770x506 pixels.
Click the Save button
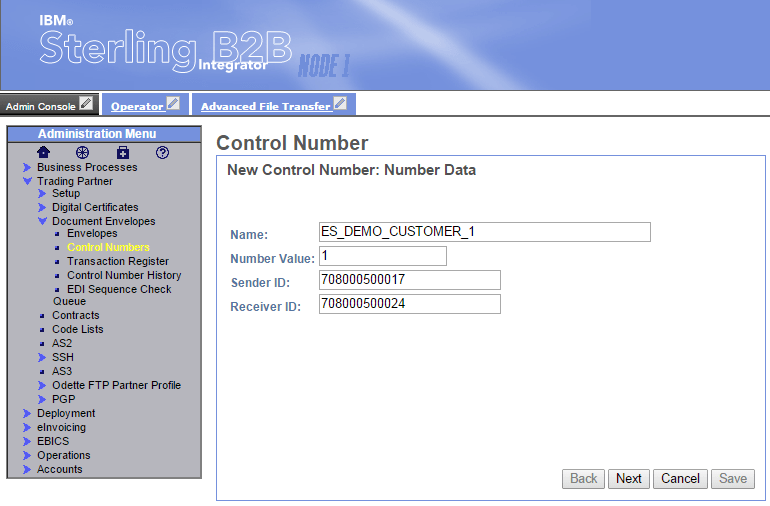tap(733, 478)
